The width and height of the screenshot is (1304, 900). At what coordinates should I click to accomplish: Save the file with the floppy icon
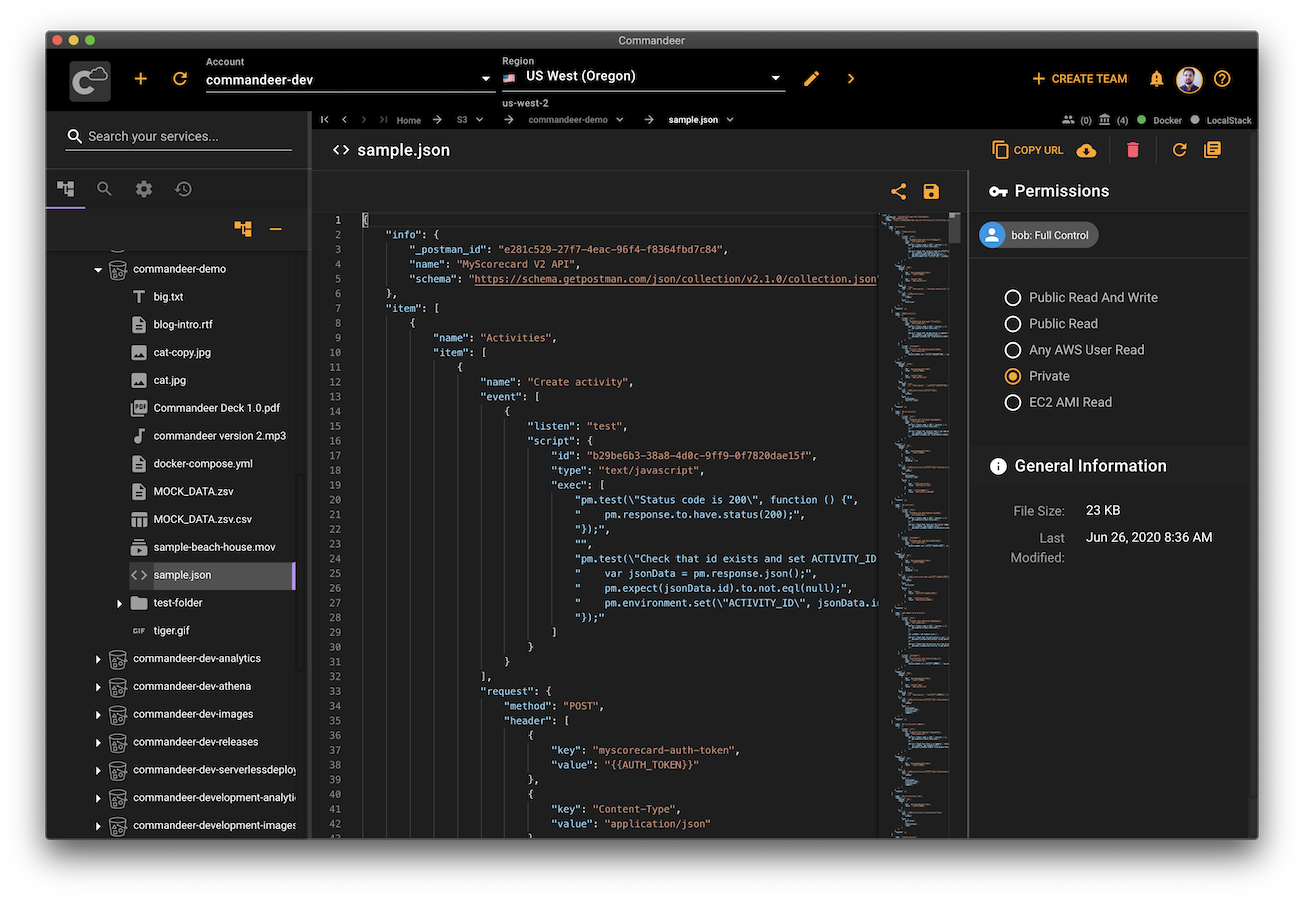(x=931, y=192)
